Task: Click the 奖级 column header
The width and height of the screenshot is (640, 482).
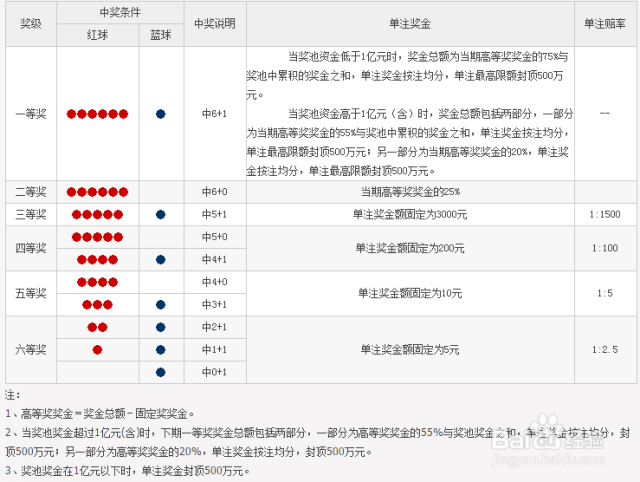Action: [31, 24]
